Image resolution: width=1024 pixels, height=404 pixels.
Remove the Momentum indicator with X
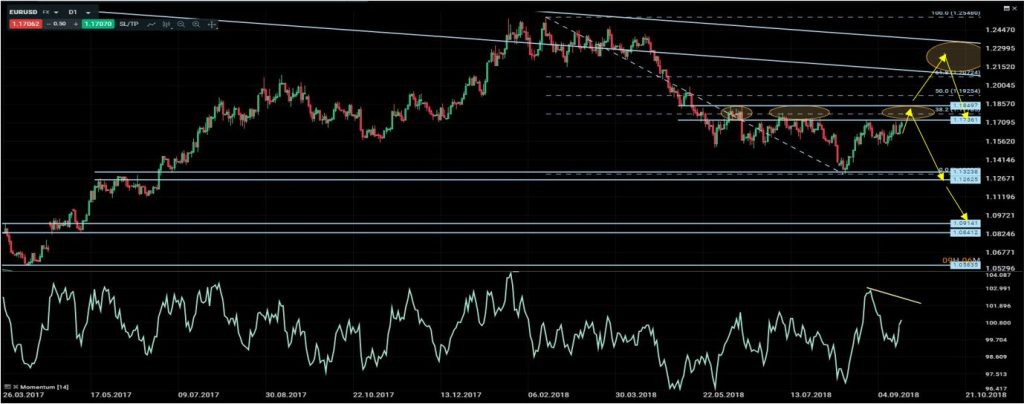pyautogui.click(x=16, y=387)
